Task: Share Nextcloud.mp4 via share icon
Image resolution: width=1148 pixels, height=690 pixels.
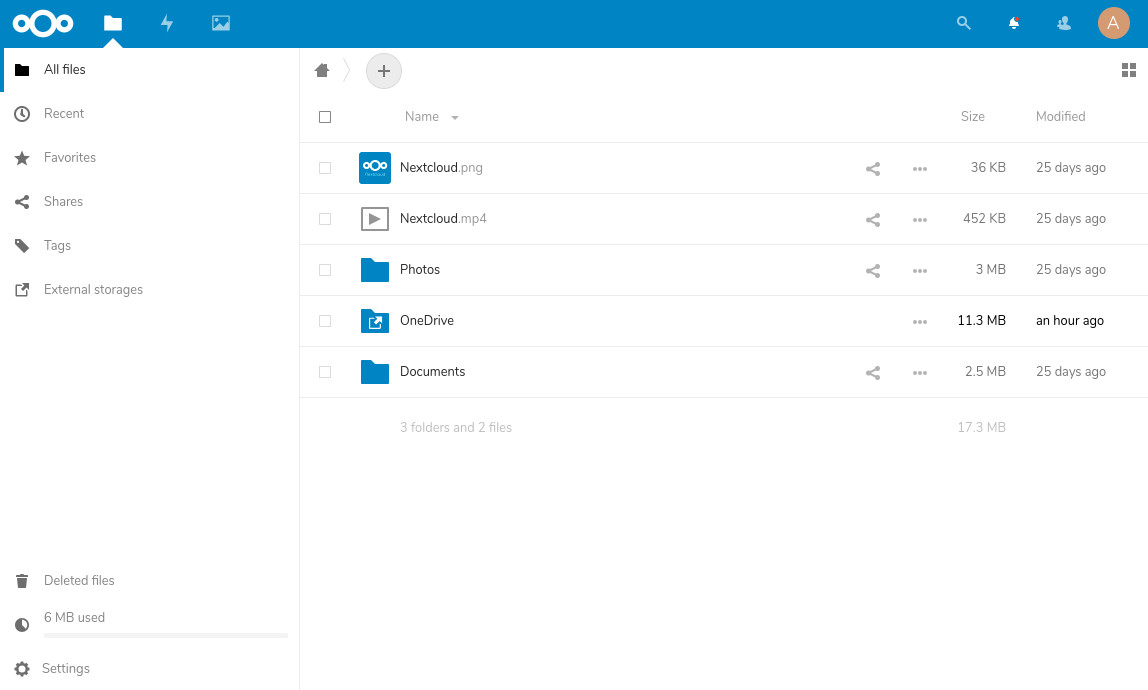Action: [x=873, y=220]
